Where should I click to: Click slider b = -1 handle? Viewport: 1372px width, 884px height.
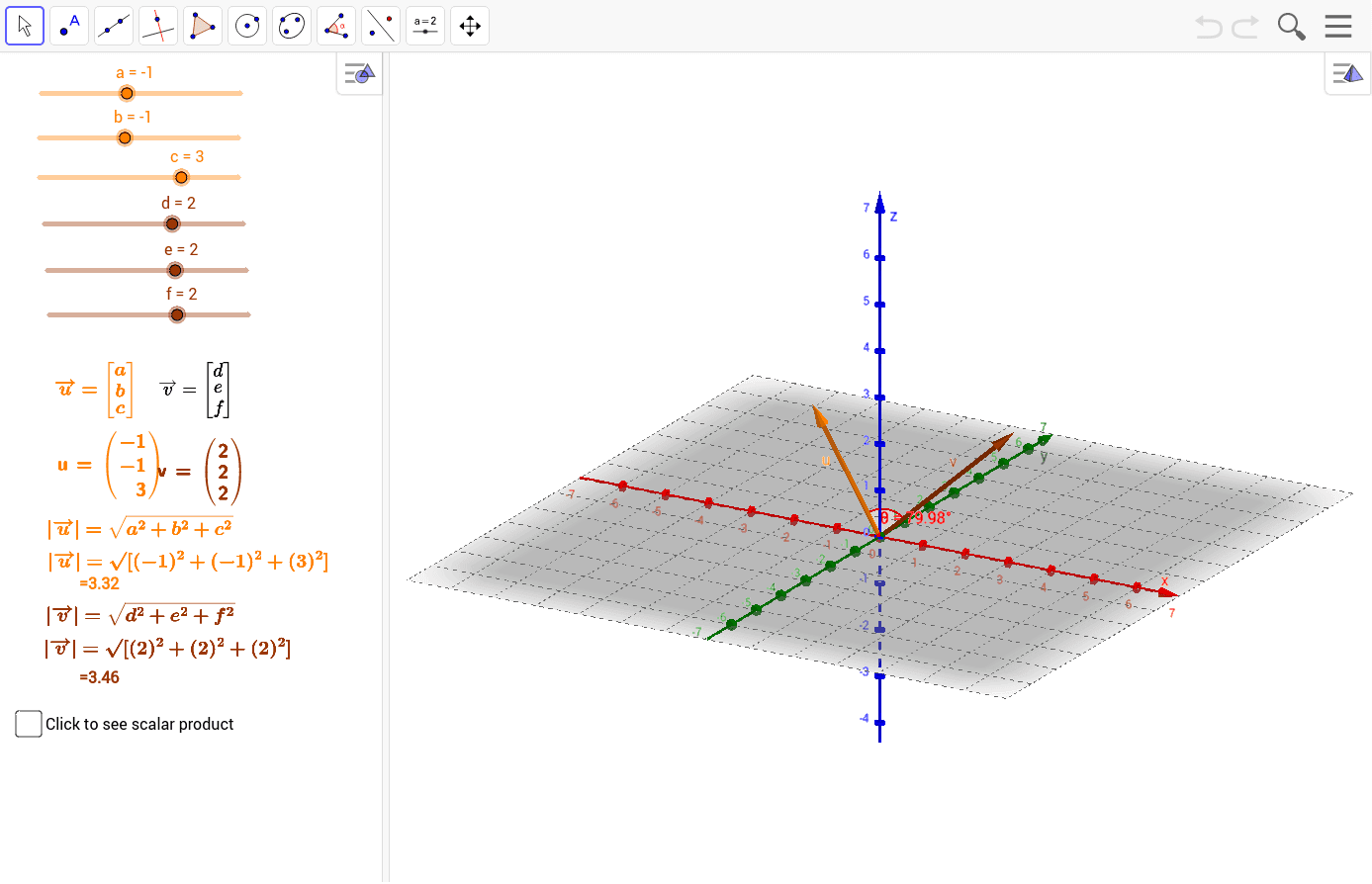tap(125, 137)
